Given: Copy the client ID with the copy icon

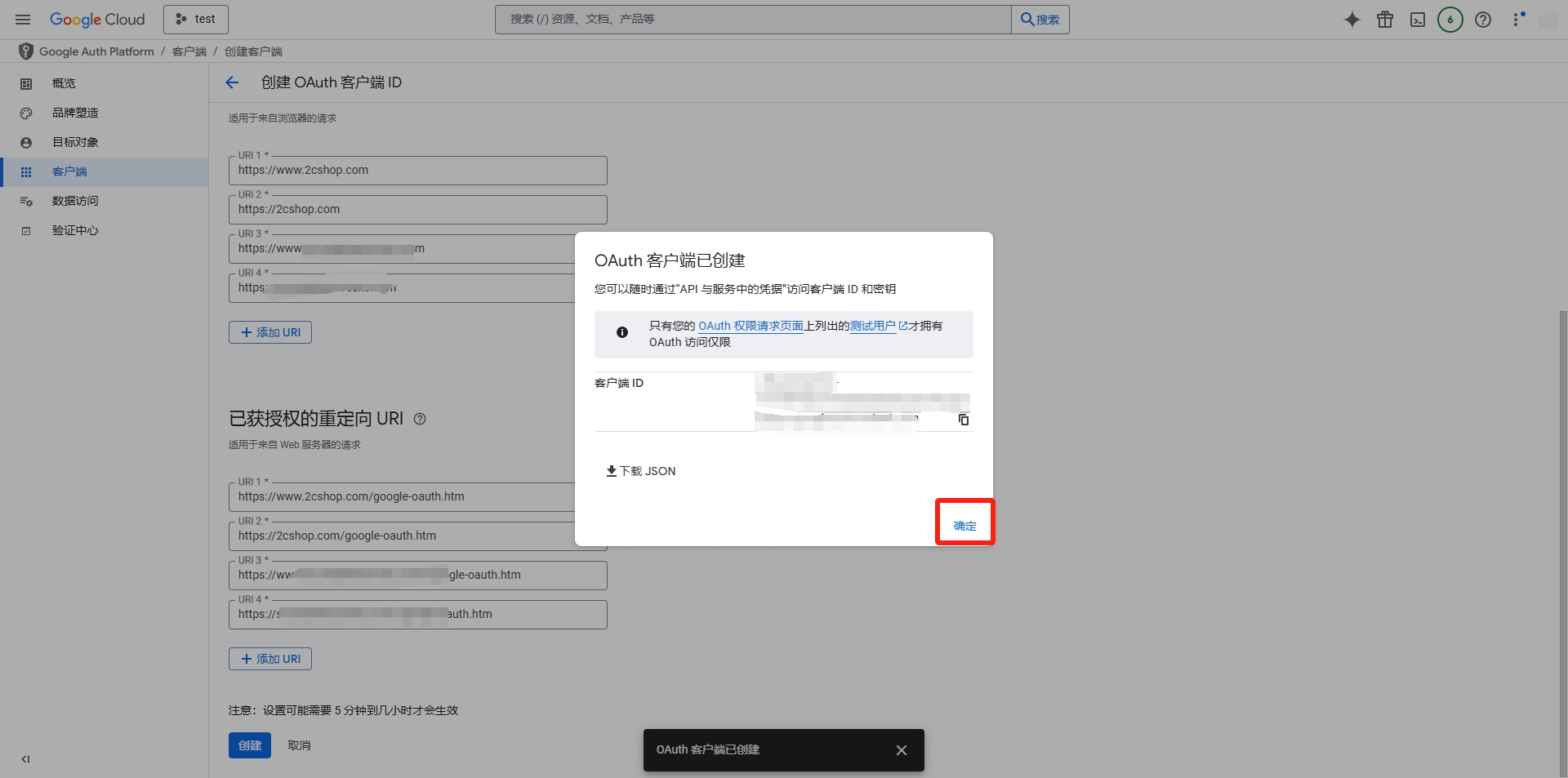Looking at the screenshot, I should [964, 420].
